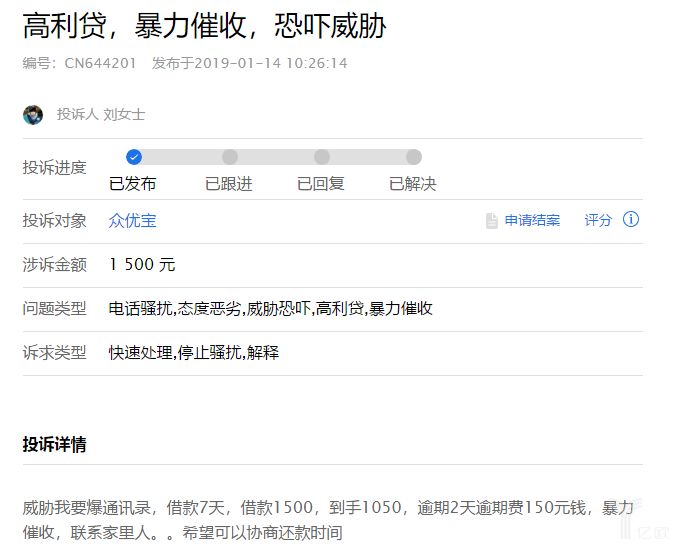Click the issue type tags starting with 电话骚扰
Viewport: 679px width, 549px height.
click(270, 309)
